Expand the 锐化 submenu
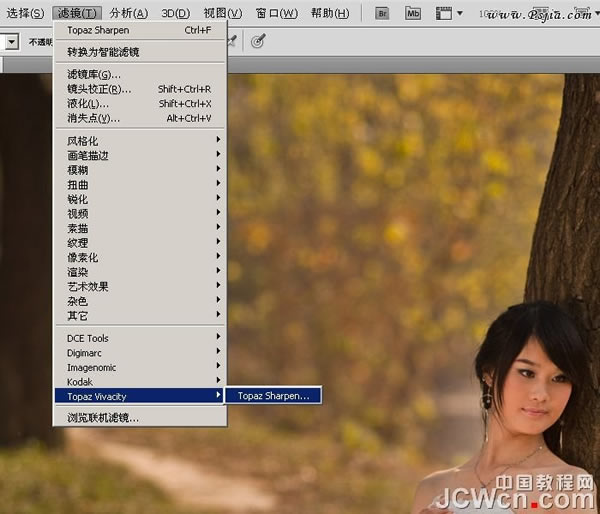This screenshot has height=514, width=600. [139, 199]
